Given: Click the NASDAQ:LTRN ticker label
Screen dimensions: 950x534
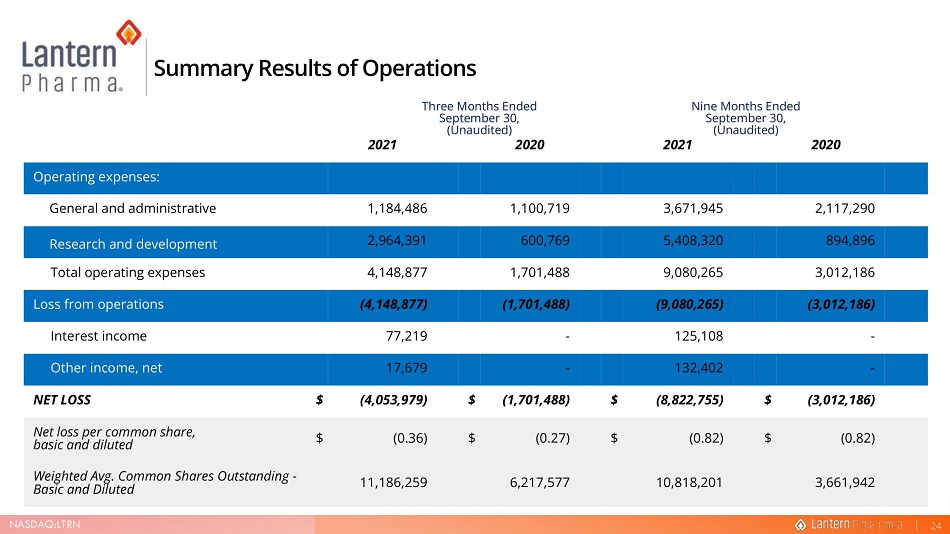Looking at the screenshot, I should coord(45,524).
